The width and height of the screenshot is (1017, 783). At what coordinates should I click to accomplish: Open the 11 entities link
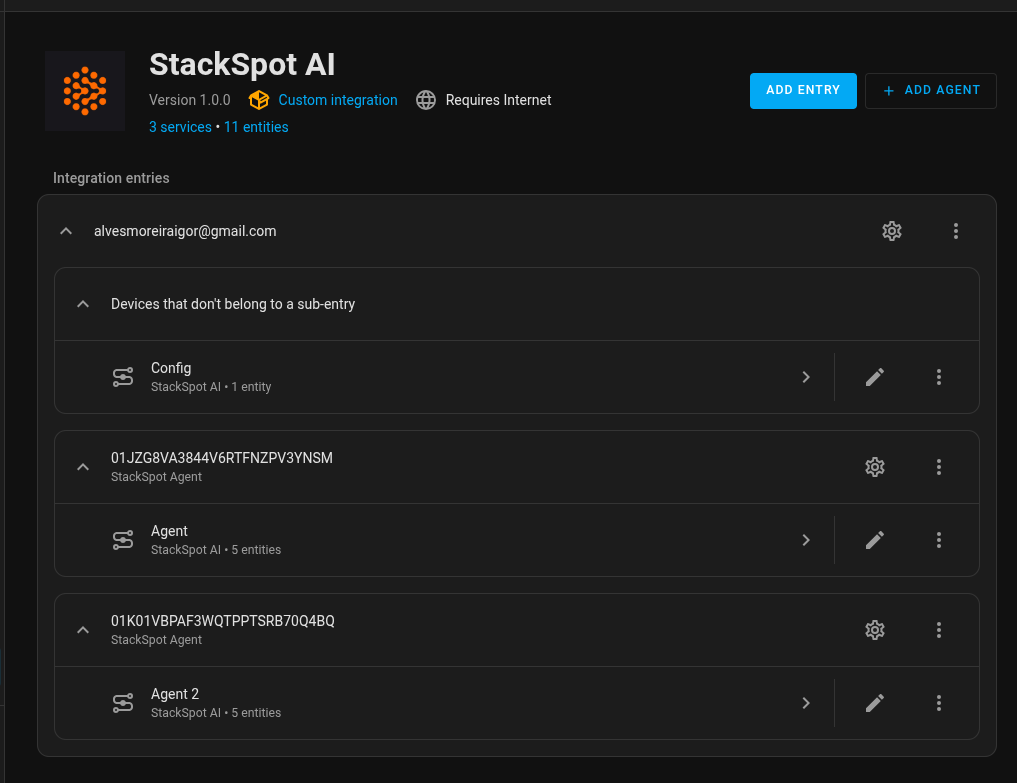(256, 127)
